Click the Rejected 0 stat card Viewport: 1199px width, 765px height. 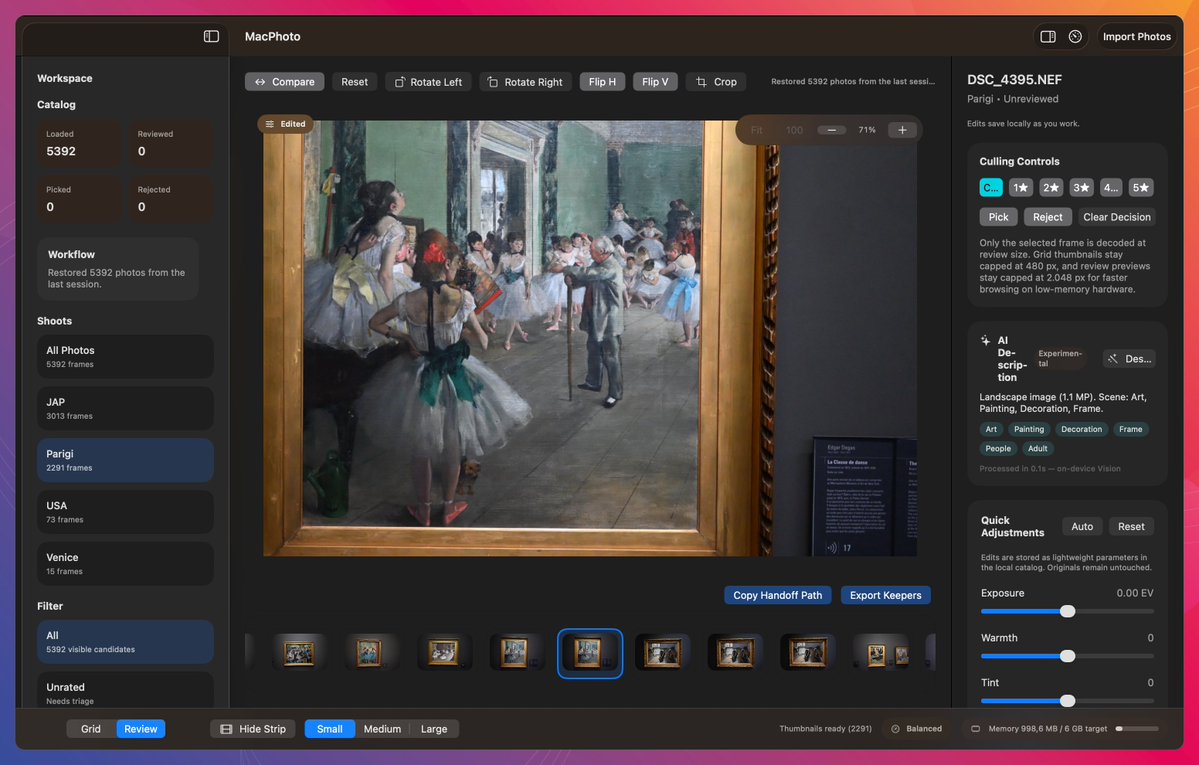click(x=171, y=199)
